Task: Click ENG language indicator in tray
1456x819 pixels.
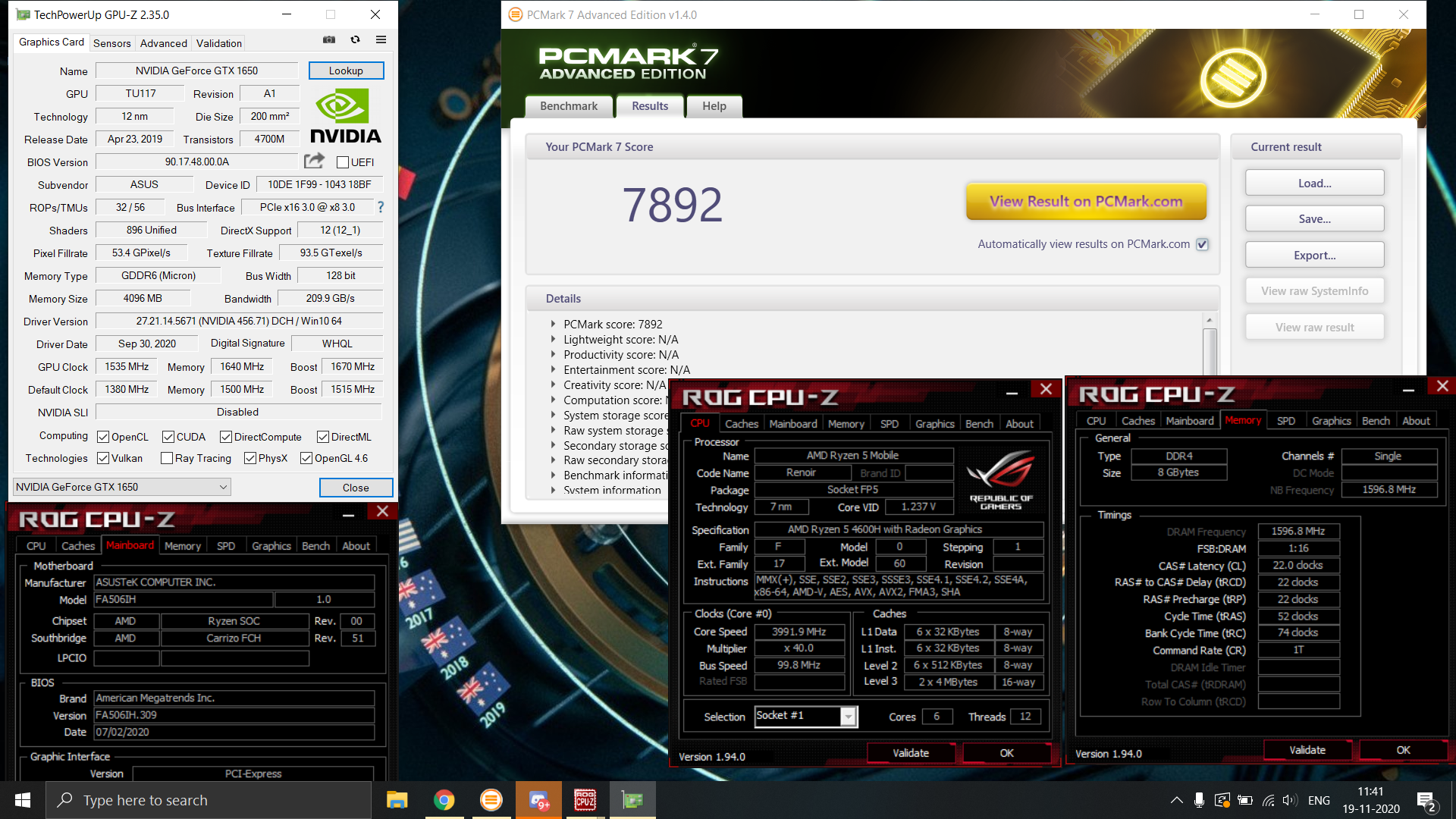Action: click(1319, 800)
